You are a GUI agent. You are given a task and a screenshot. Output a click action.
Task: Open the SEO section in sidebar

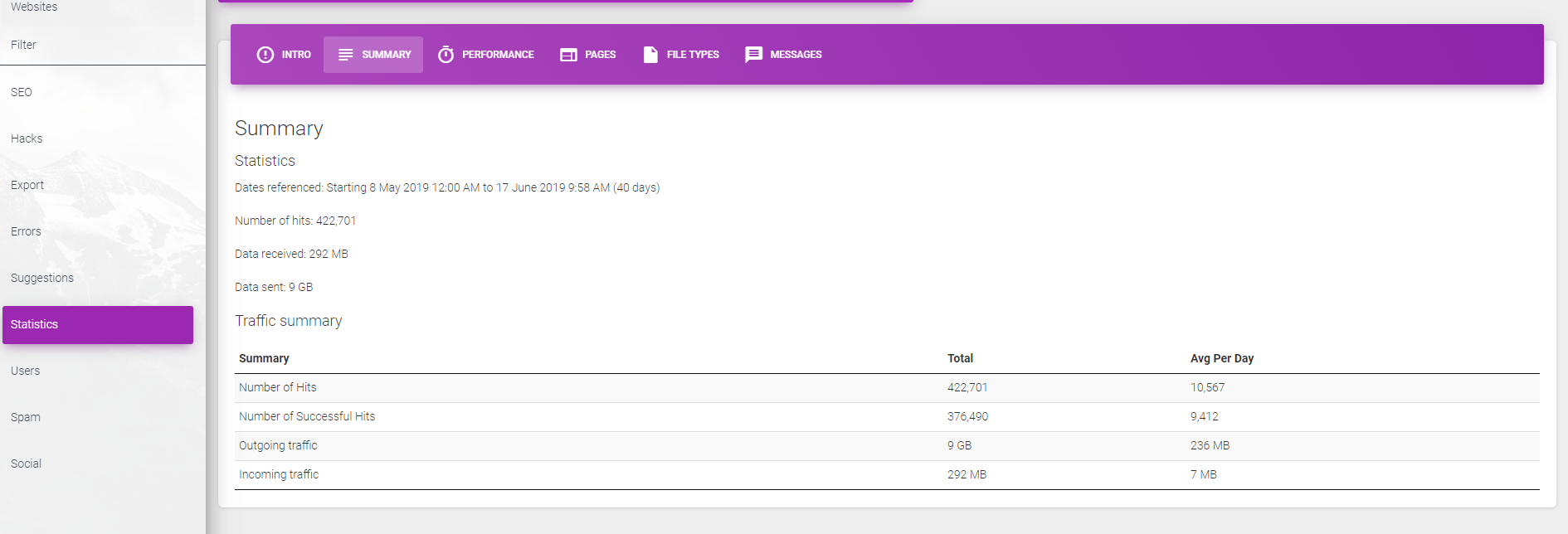22,92
